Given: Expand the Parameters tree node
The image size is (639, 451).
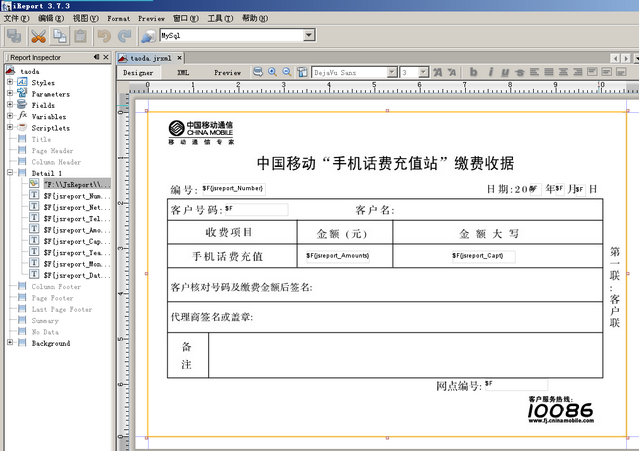Looking at the screenshot, I should tap(10, 93).
